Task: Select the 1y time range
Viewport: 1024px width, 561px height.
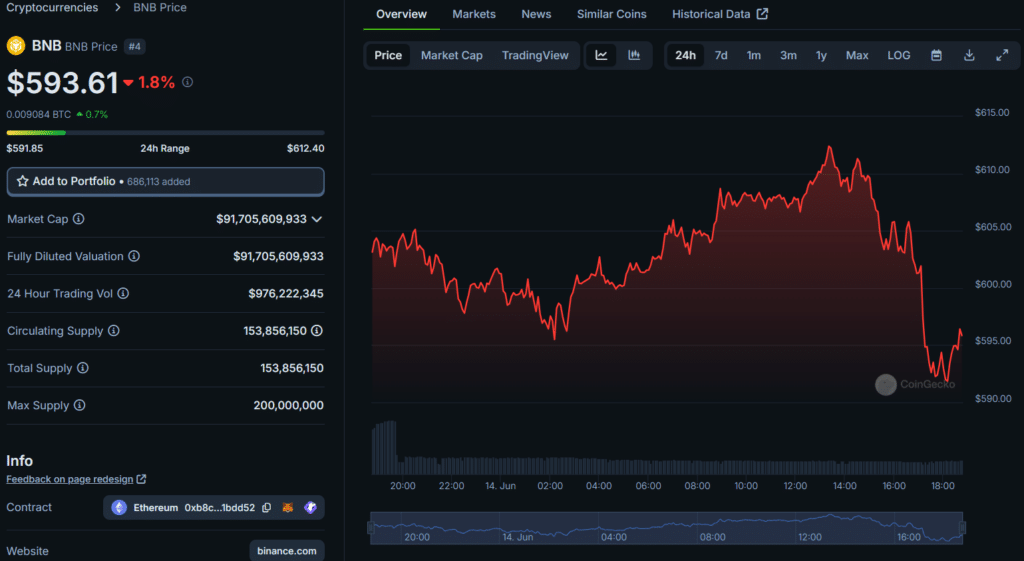Action: click(x=822, y=56)
